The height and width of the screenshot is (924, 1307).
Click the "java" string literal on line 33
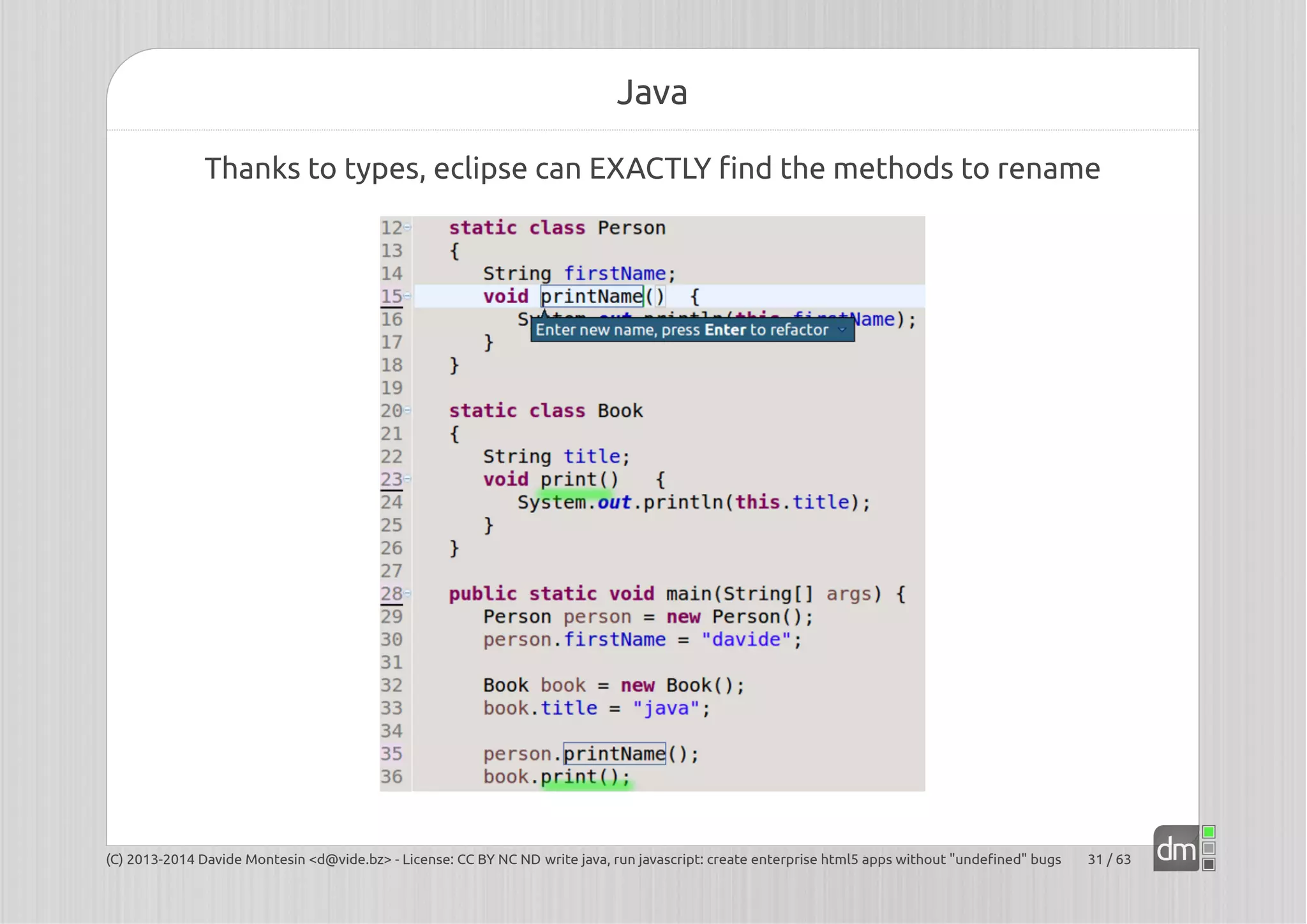[x=666, y=708]
